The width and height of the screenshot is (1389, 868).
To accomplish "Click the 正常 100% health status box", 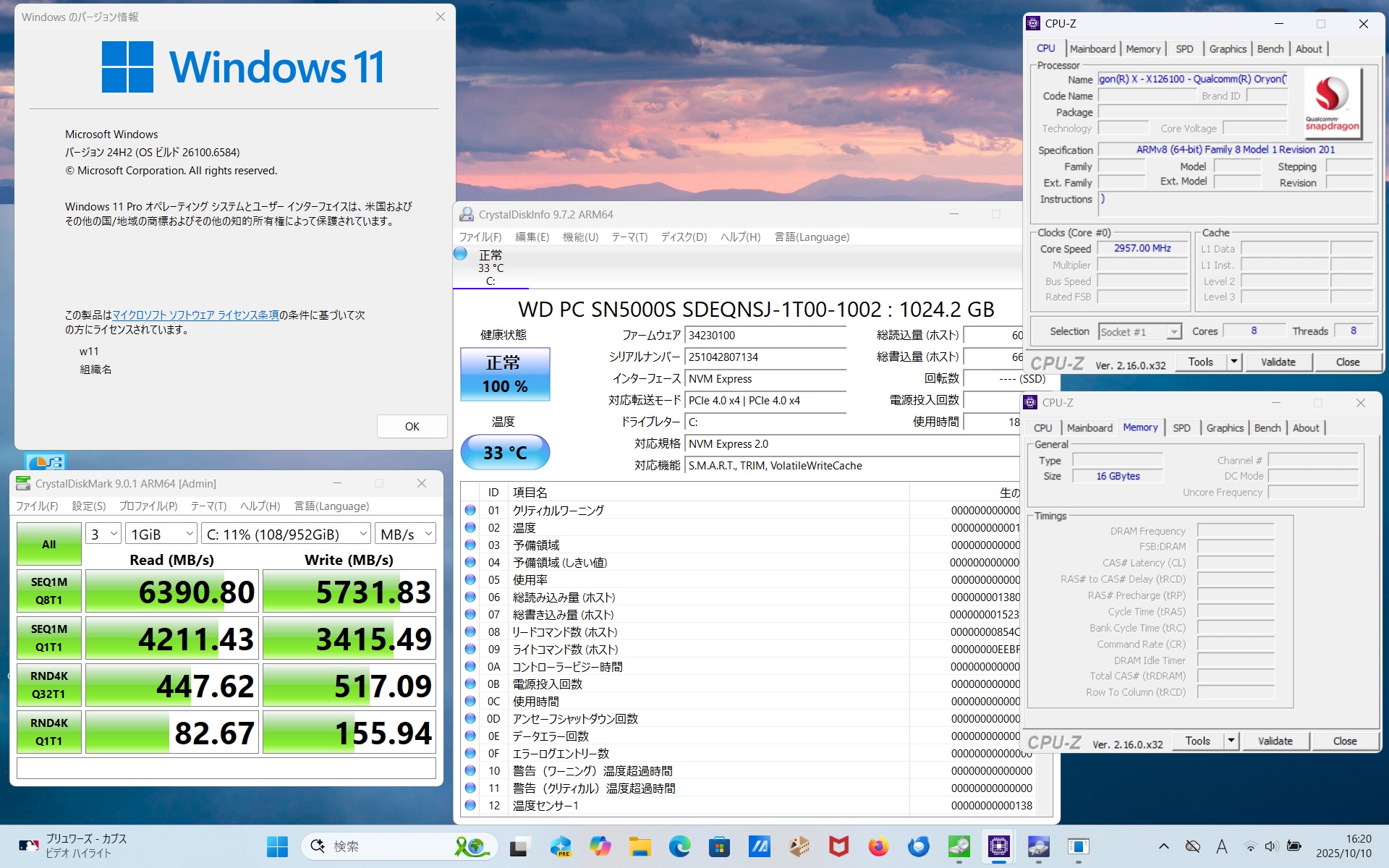I will coord(505,374).
